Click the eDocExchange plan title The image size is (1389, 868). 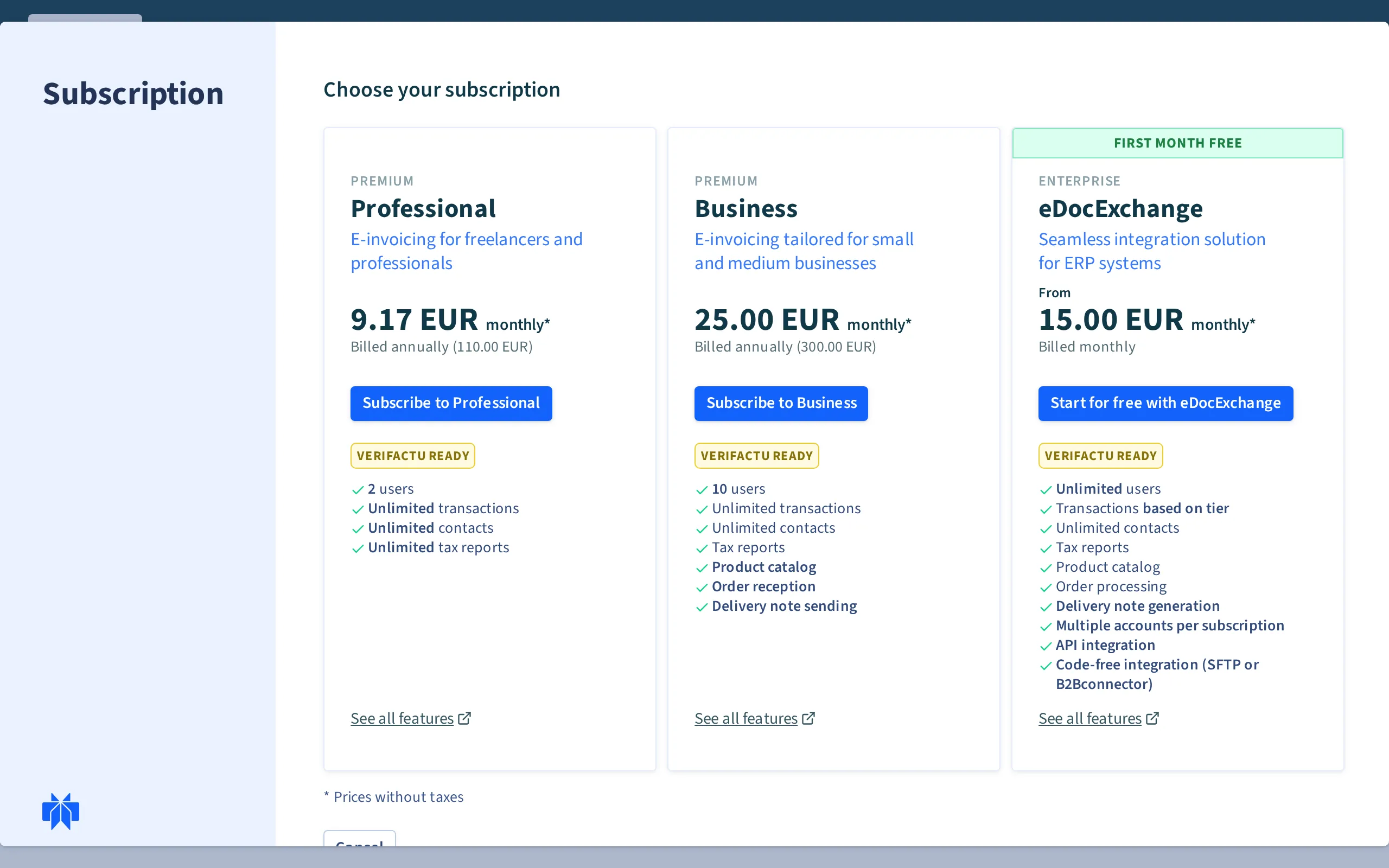coord(1120,208)
